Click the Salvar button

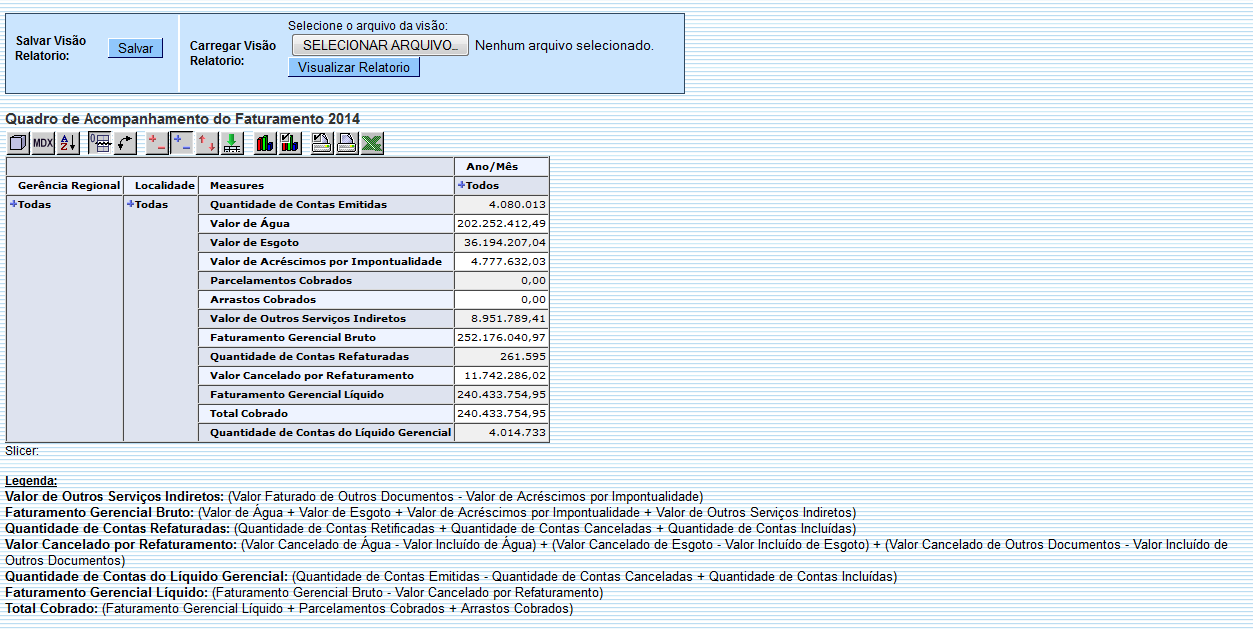pyautogui.click(x=135, y=48)
